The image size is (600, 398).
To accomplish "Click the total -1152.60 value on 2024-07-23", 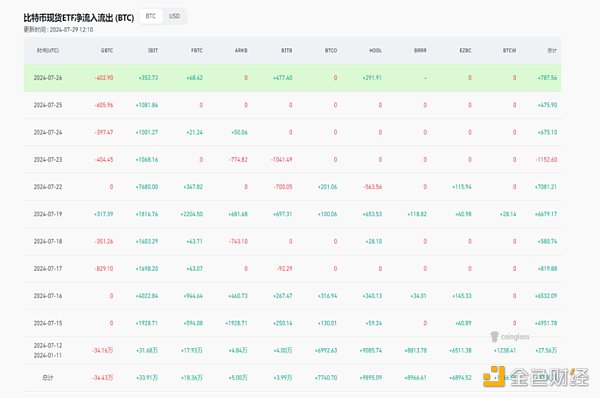I will click(x=546, y=160).
